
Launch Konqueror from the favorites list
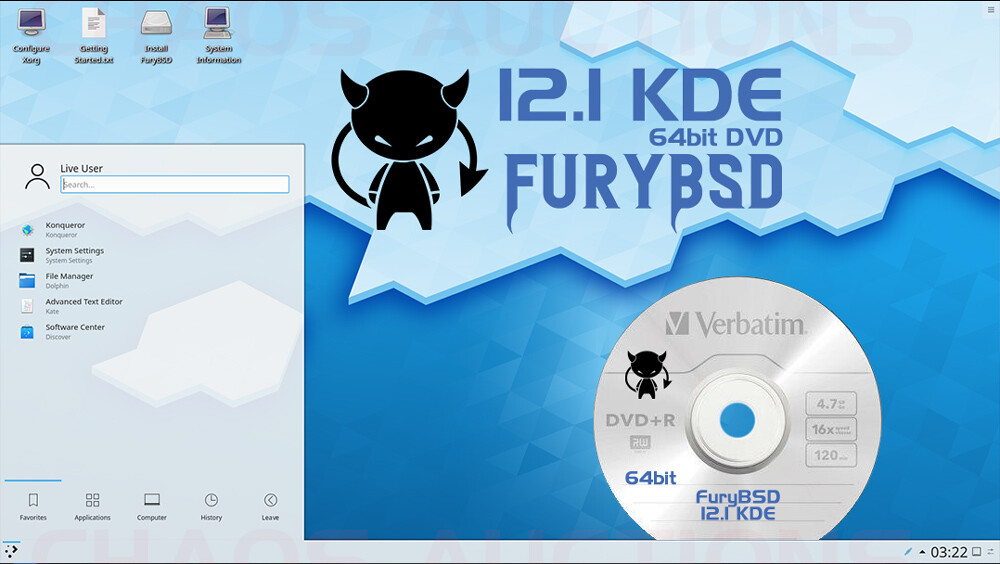coord(153,230)
